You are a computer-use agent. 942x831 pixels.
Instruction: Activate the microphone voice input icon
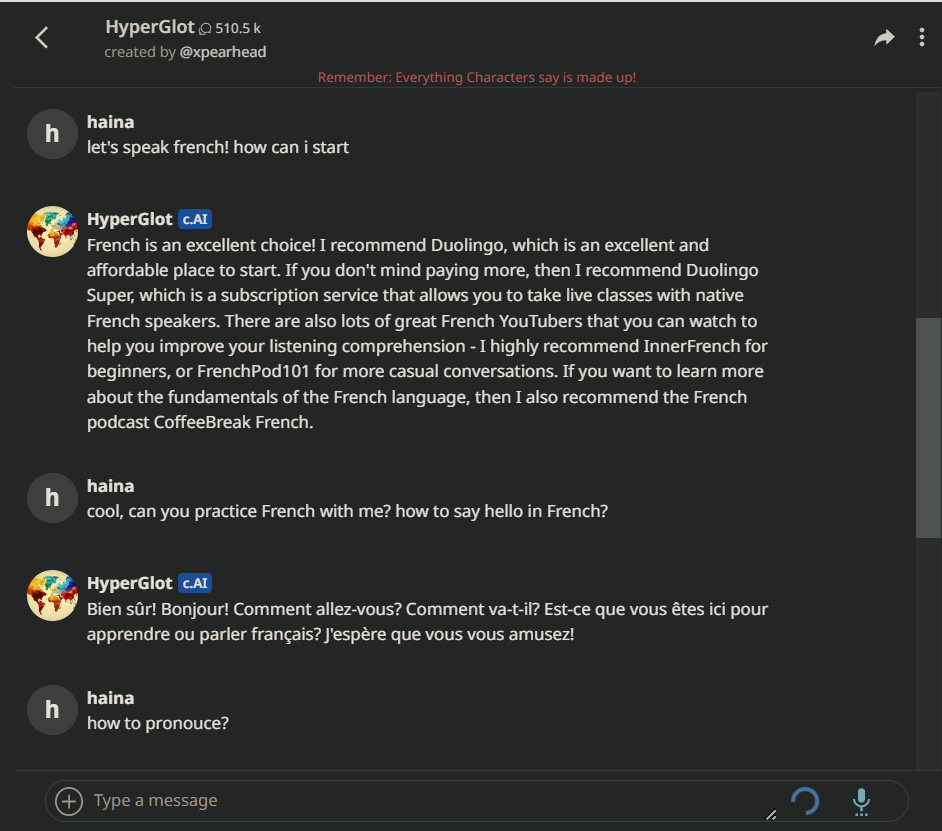click(x=860, y=801)
